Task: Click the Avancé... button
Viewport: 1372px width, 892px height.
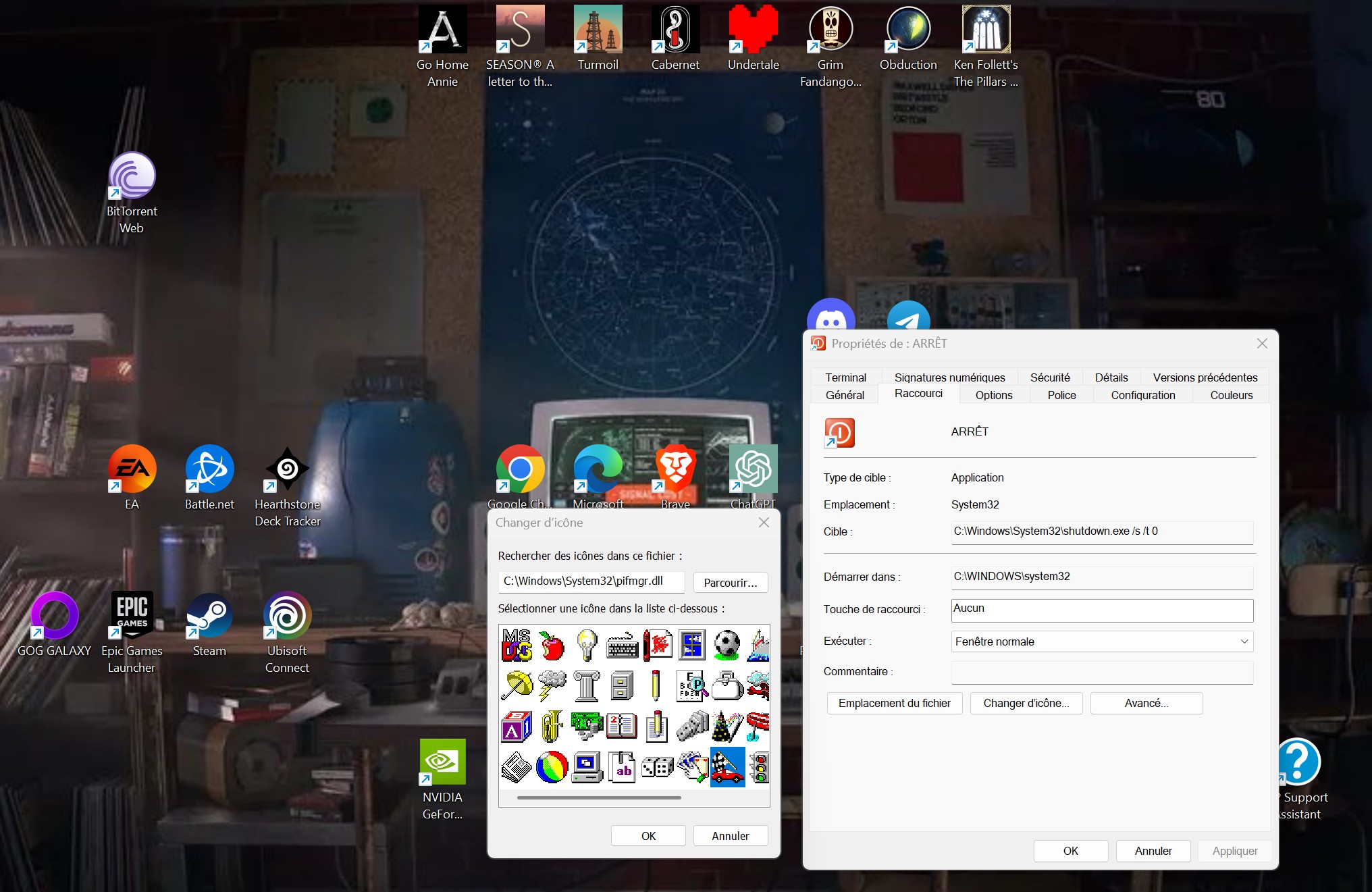Action: point(1146,703)
